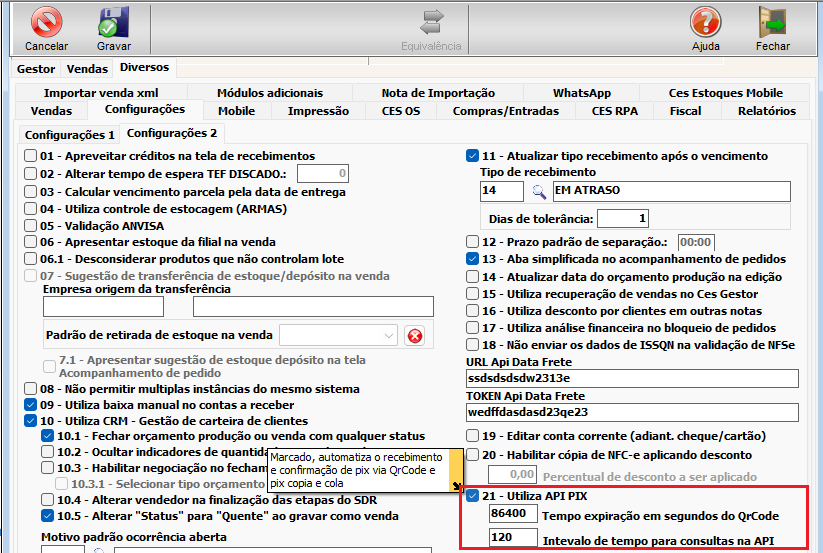Select the WhatsApp tab
823x553 pixels.
point(581,93)
